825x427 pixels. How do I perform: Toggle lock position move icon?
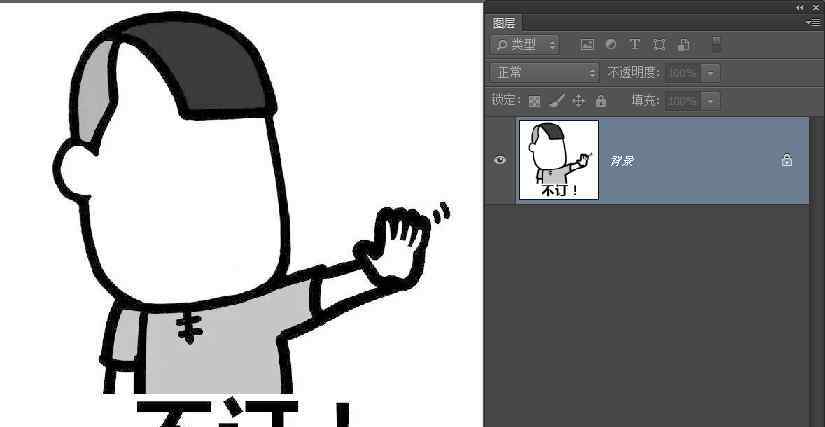578,101
